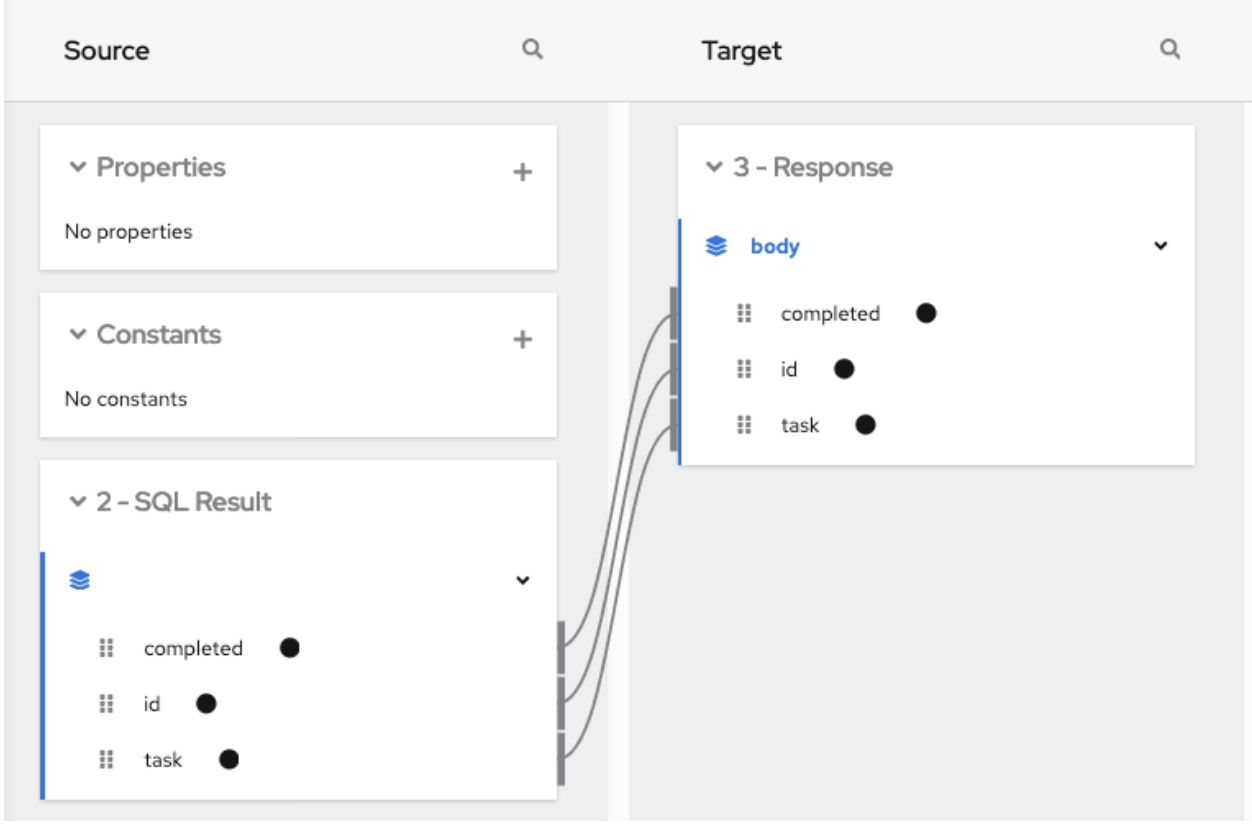Click the mapping dot next to target id
This screenshot has width=1252, height=824.
844,369
